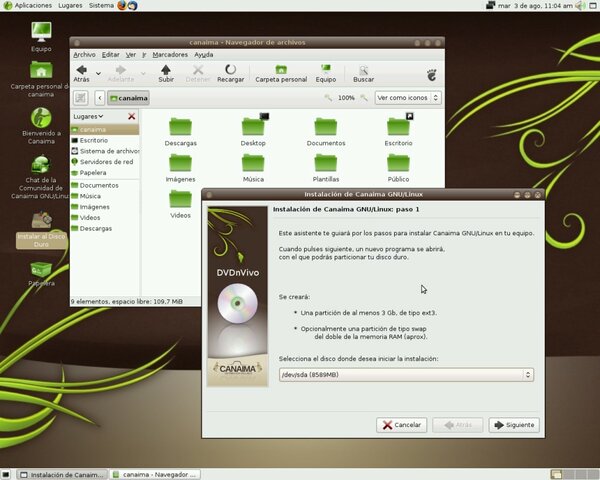Click the network icon in top panel
This screenshot has height=480, width=600.
click(490, 5)
